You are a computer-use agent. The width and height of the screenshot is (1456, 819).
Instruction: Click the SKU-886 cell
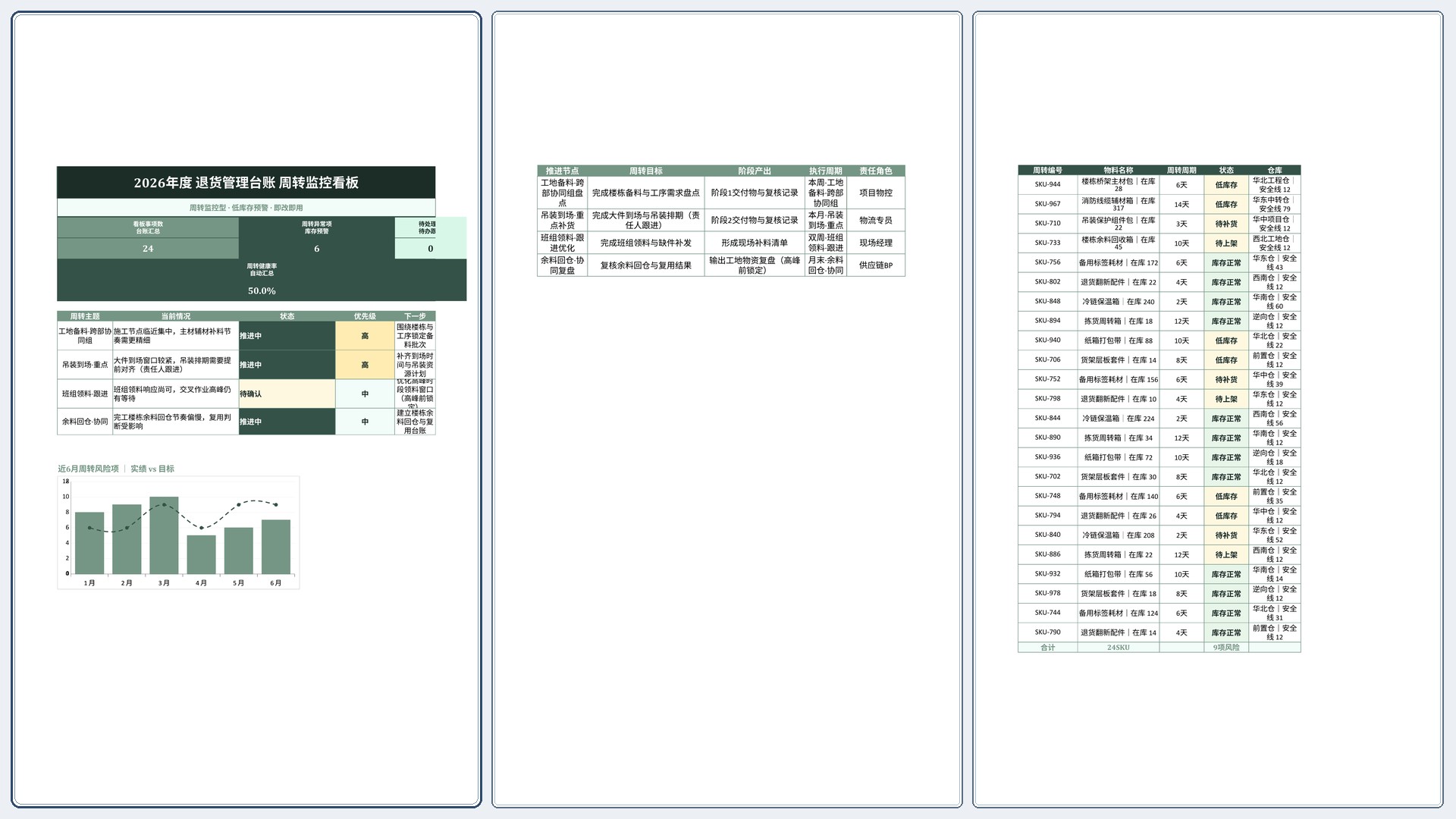tap(1047, 554)
